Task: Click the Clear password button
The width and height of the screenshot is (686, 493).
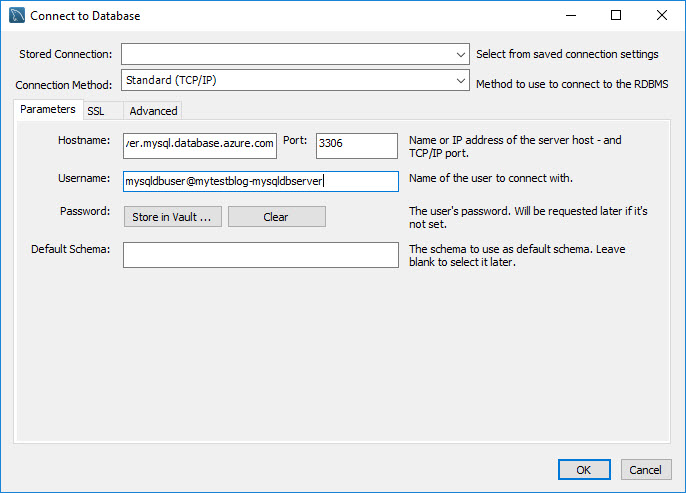Action: (x=276, y=217)
